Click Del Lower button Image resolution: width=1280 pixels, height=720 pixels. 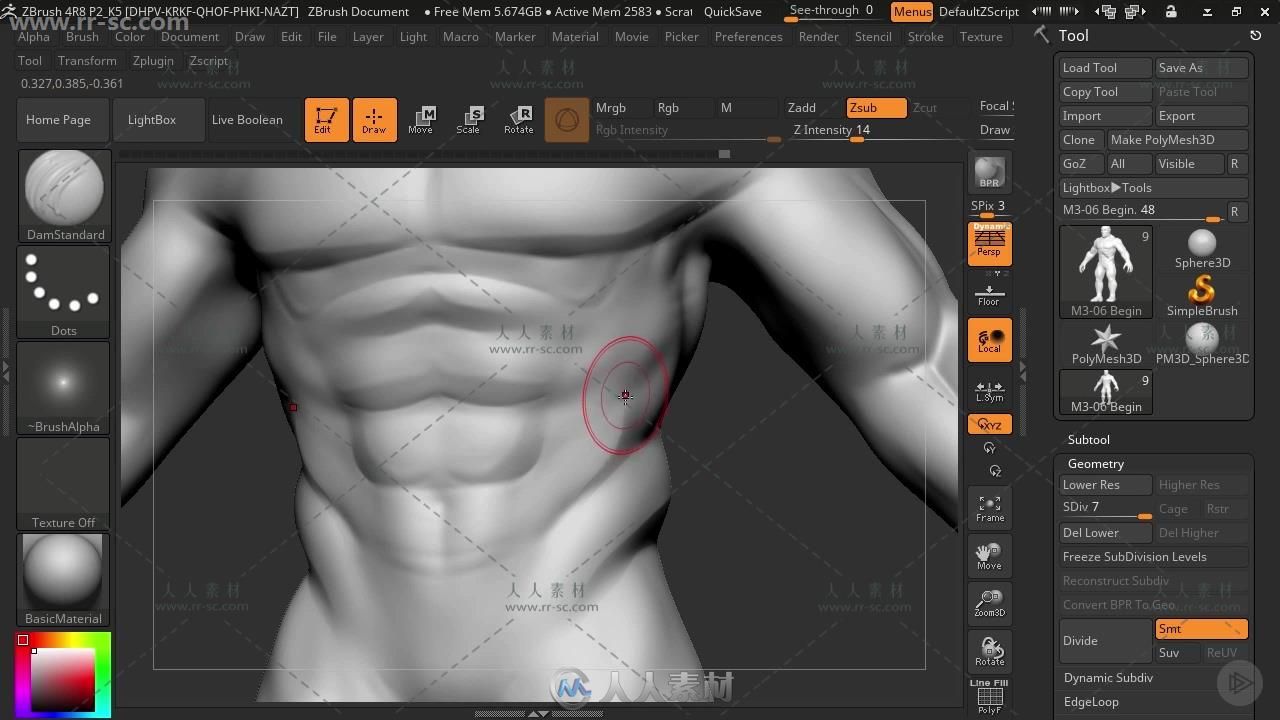pyautogui.click(x=1105, y=533)
